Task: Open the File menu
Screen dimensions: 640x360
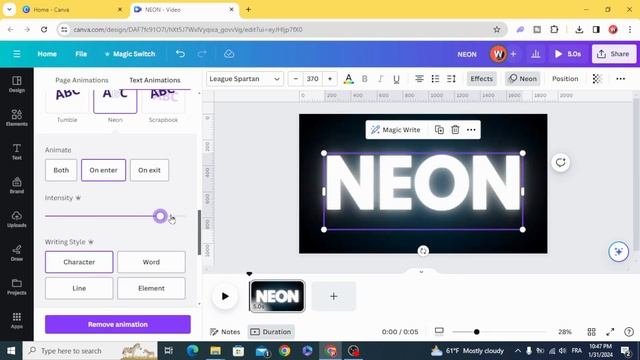Action: [x=81, y=54]
